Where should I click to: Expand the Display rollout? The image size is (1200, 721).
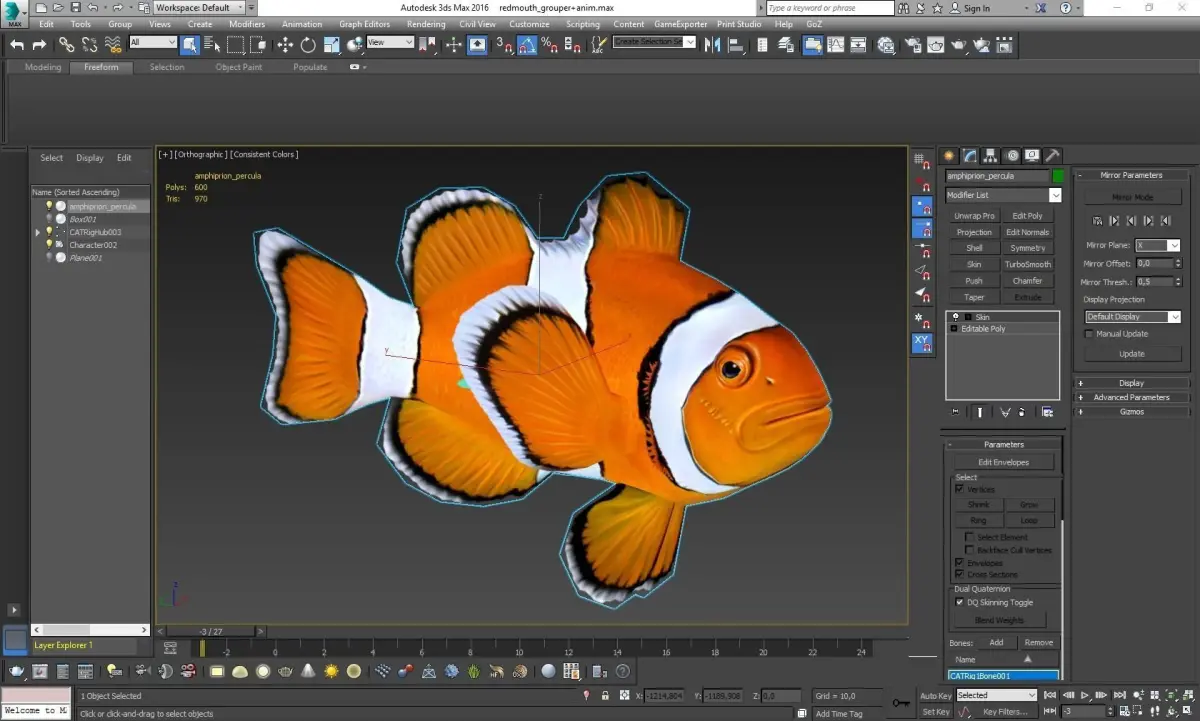pyautogui.click(x=1132, y=383)
